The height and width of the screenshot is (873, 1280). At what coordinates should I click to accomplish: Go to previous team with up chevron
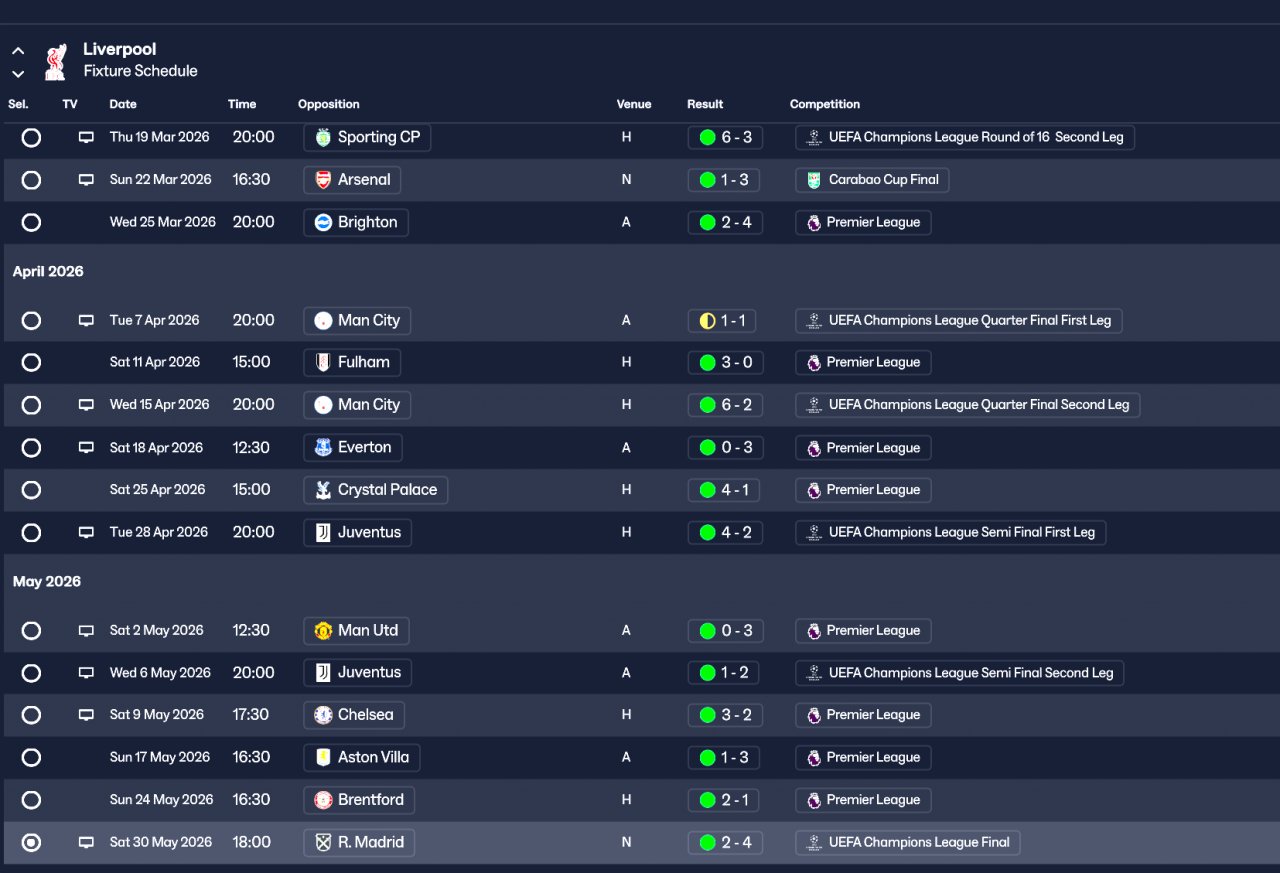point(18,50)
